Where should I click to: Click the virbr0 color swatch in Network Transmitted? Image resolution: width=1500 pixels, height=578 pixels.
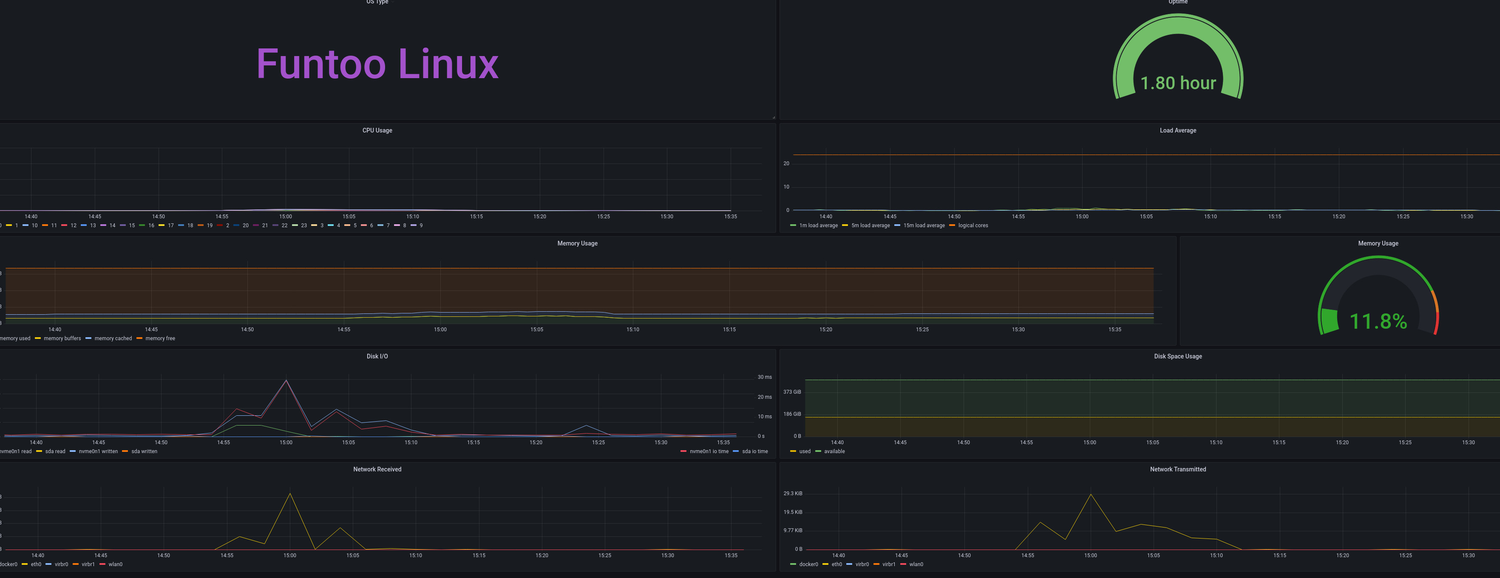(x=851, y=565)
